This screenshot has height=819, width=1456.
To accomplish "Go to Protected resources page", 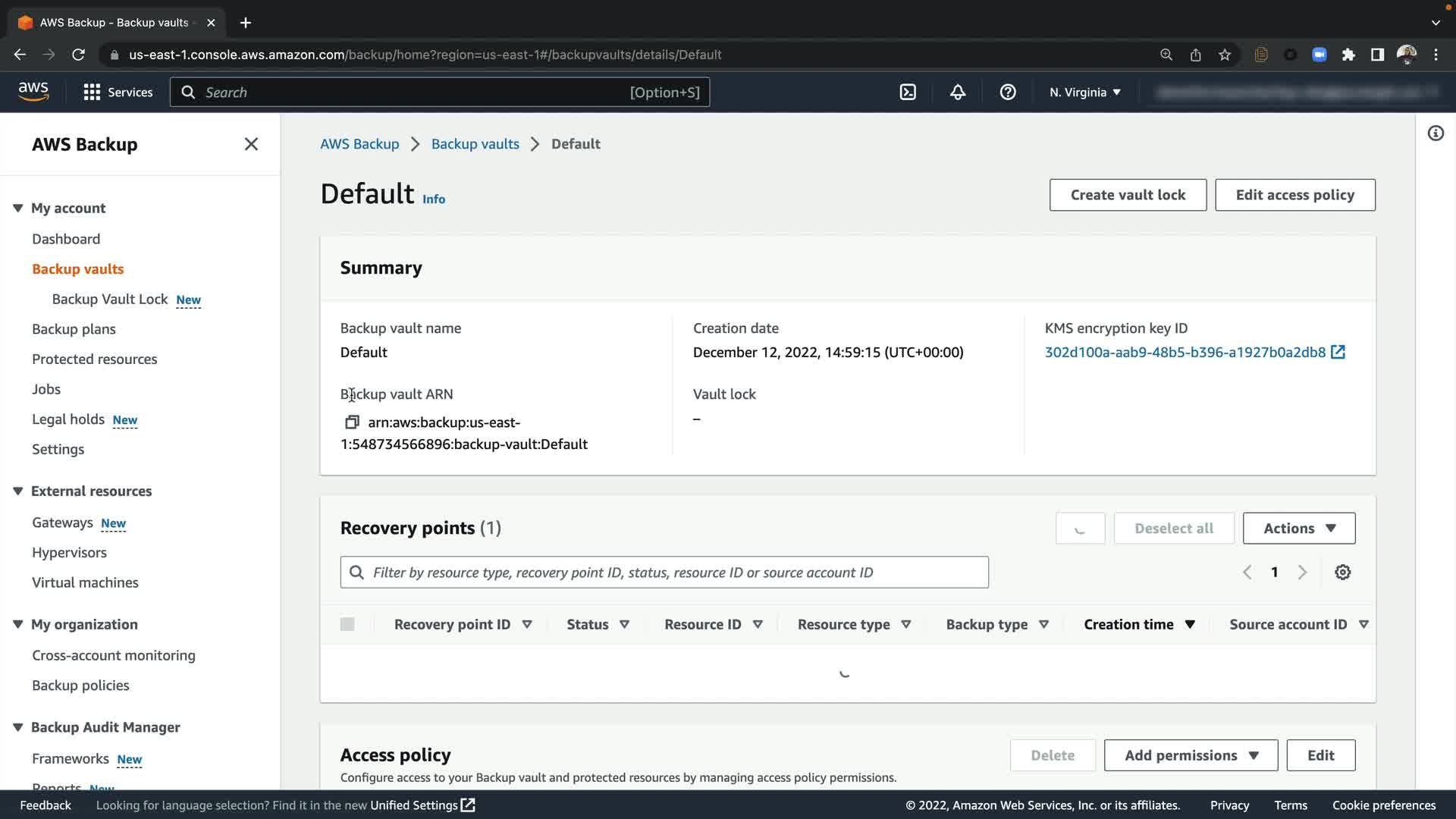I will [x=94, y=359].
